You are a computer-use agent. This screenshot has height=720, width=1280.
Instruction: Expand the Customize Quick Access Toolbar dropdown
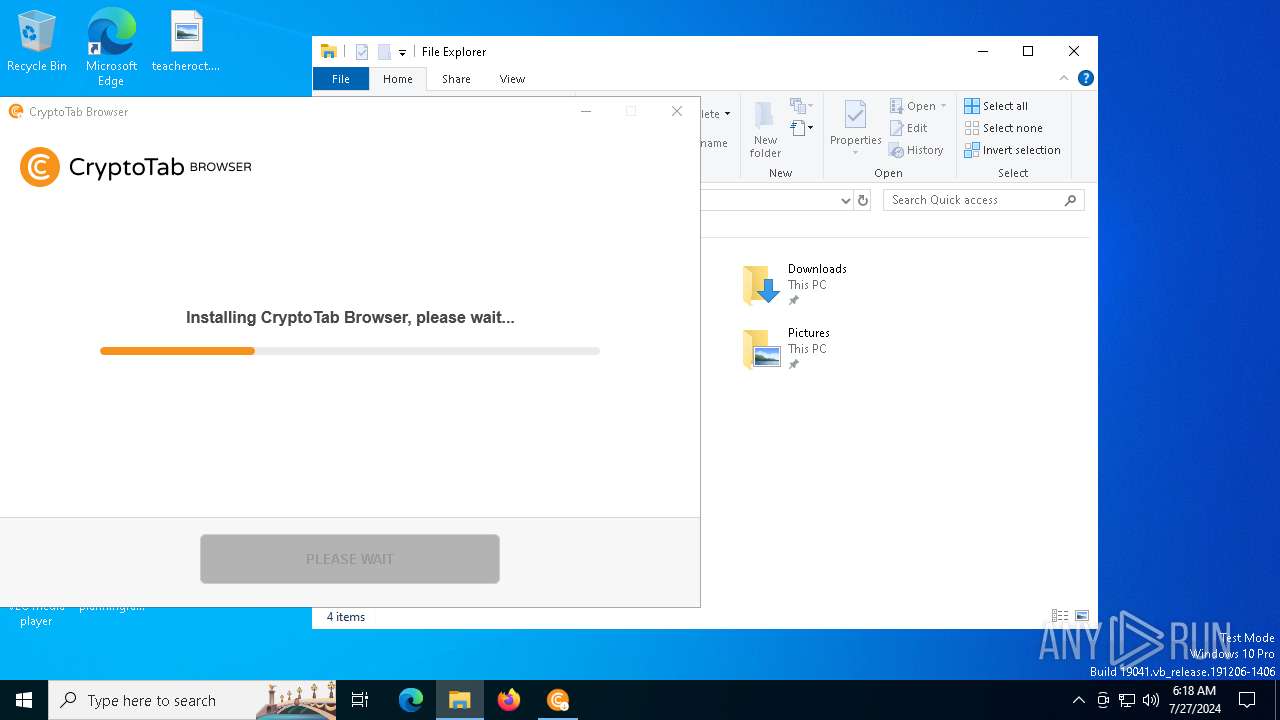(x=402, y=53)
